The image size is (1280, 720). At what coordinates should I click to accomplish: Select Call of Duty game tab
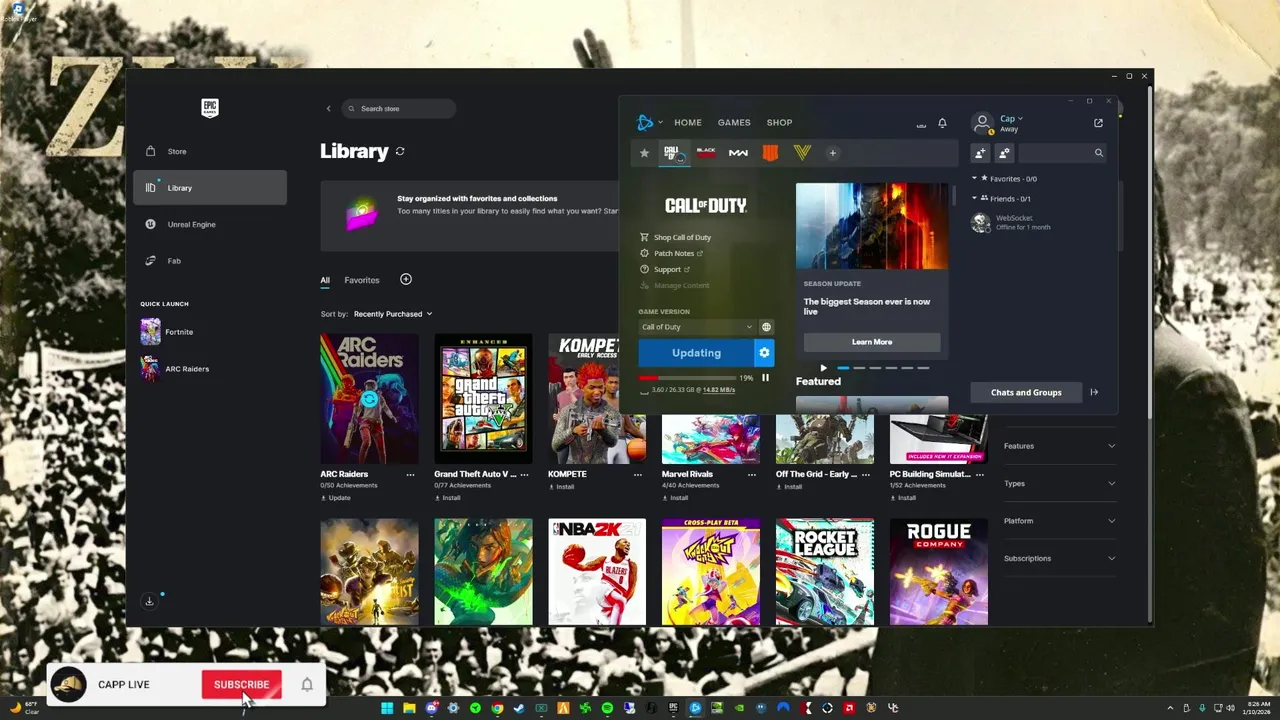click(x=674, y=153)
